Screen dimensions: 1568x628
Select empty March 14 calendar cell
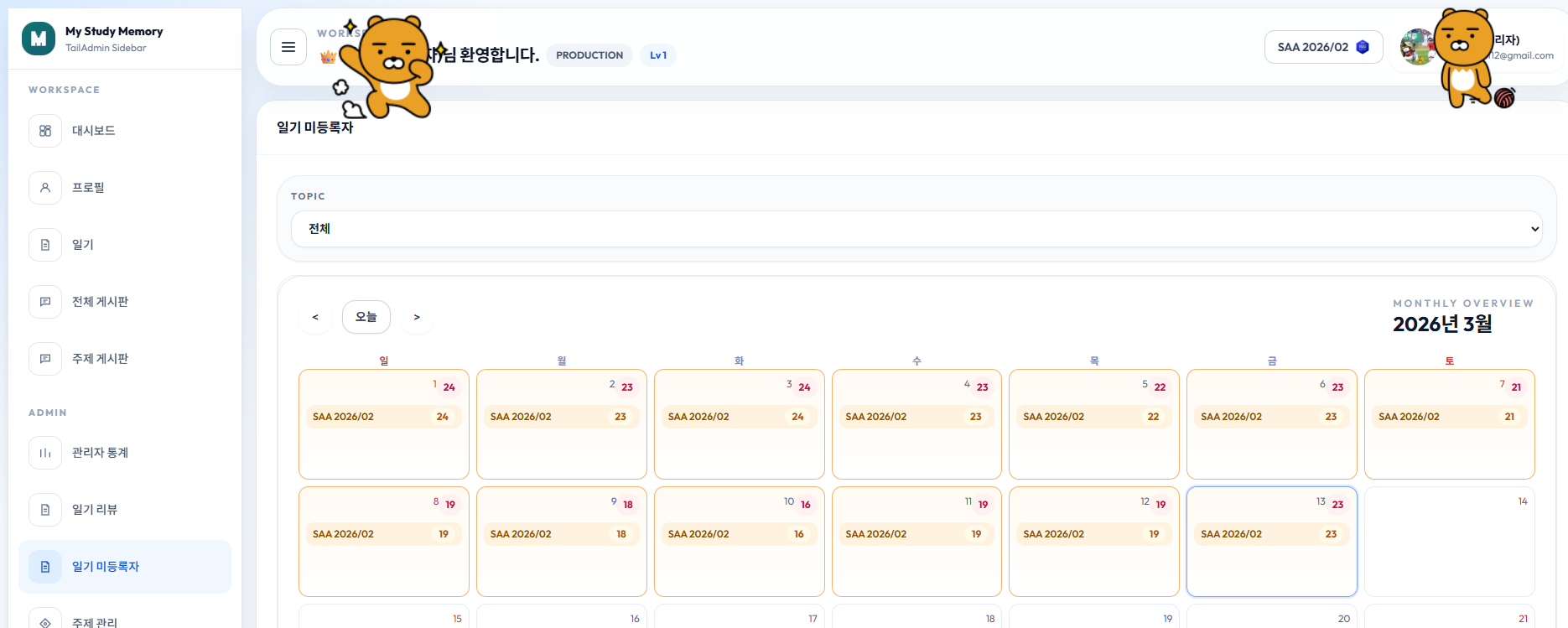(x=1450, y=542)
